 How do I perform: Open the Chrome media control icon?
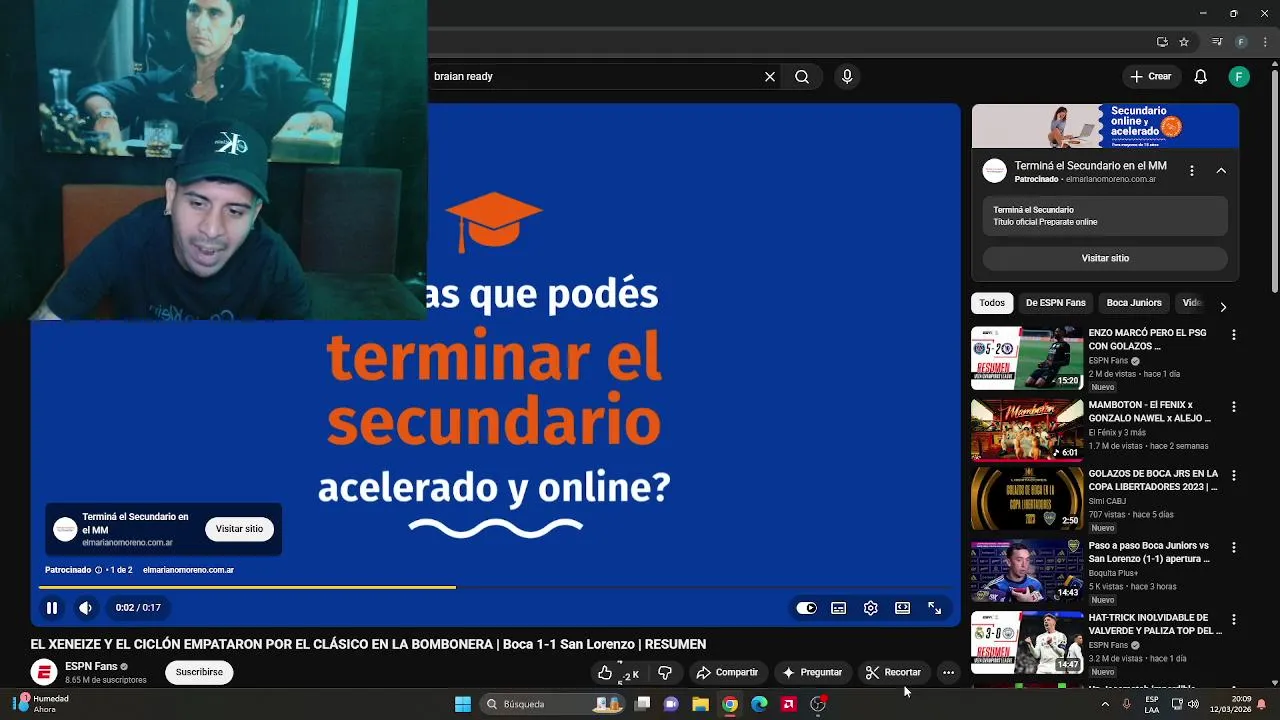click(x=1217, y=42)
